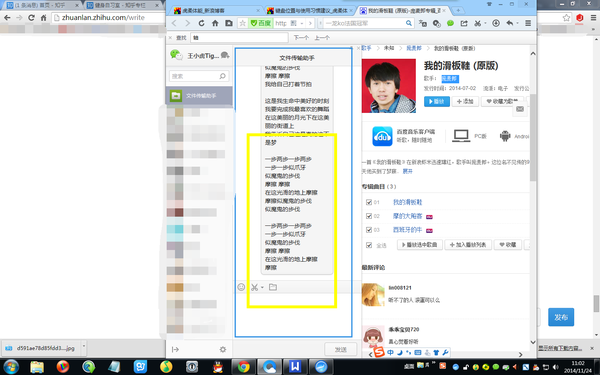Click 上一个 in the find bar
Image resolution: width=600 pixels, height=375 pixels.
tap(322, 38)
